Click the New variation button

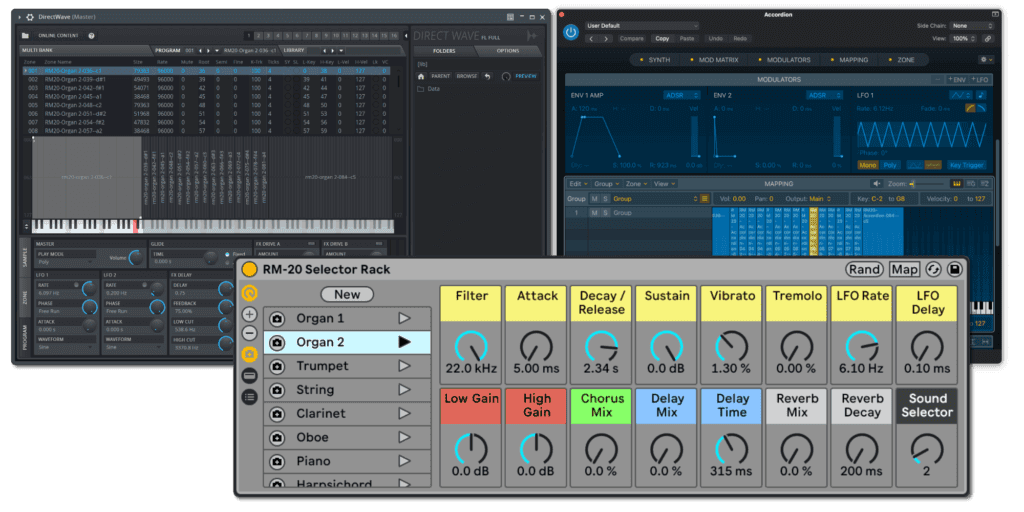tap(347, 295)
